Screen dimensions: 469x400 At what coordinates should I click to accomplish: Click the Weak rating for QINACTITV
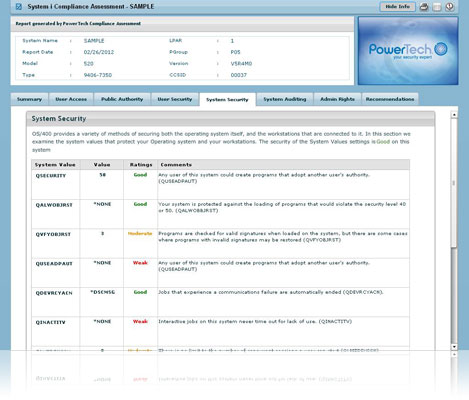pyautogui.click(x=140, y=322)
